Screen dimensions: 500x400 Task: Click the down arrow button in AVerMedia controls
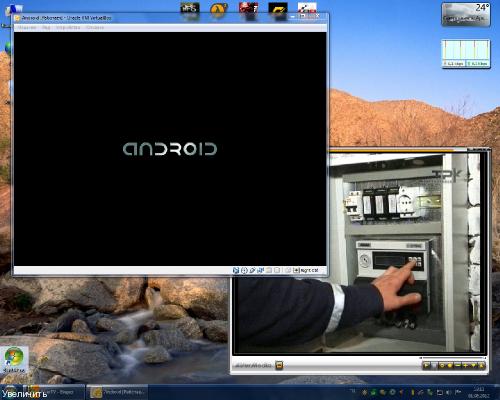click(x=474, y=365)
